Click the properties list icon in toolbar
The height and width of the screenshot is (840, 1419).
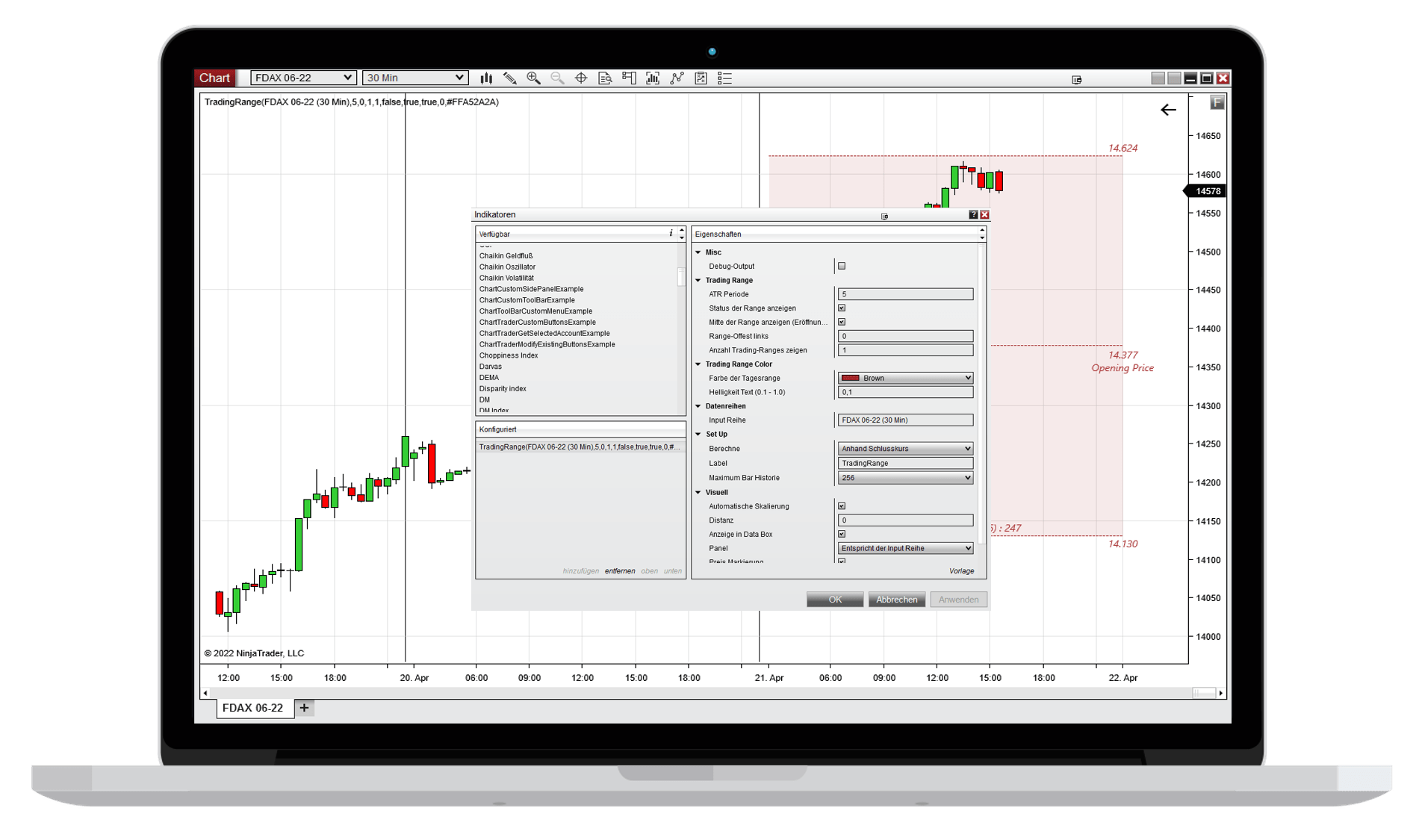pos(724,78)
